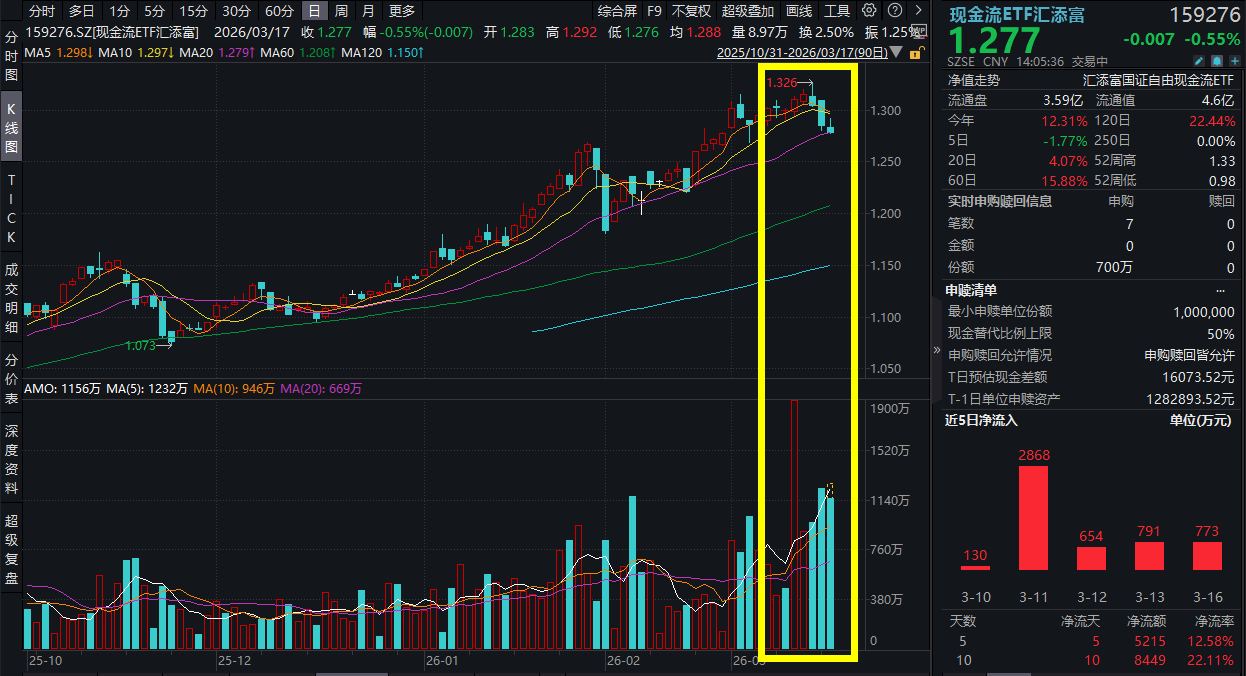The image size is (1246, 676).
Task: Open chart settings gear icon
Action: pos(869,11)
